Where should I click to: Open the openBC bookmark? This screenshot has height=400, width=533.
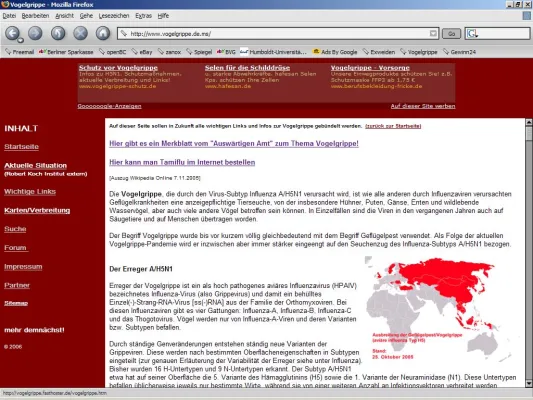(x=113, y=52)
